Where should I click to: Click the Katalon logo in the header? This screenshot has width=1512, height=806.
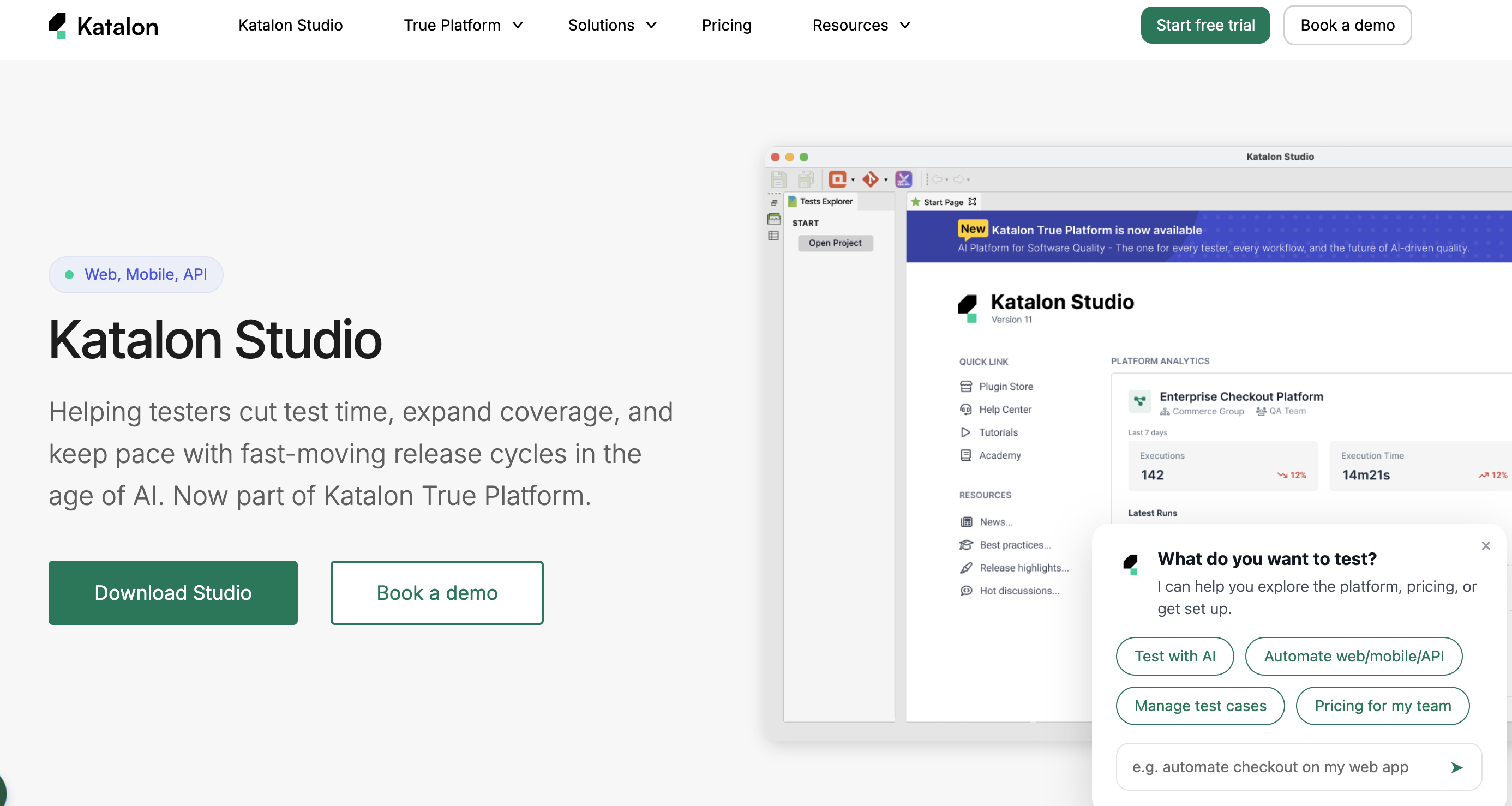pyautogui.click(x=103, y=26)
